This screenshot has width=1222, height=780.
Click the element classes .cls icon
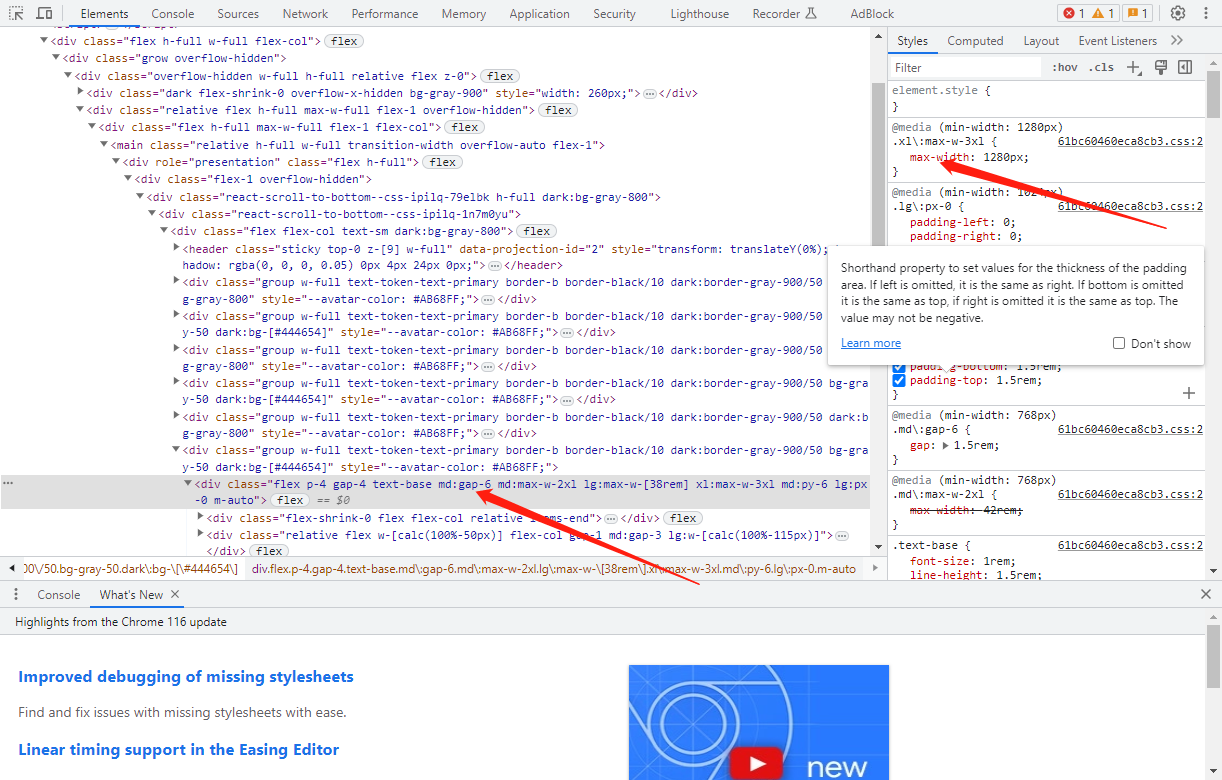coord(1101,66)
